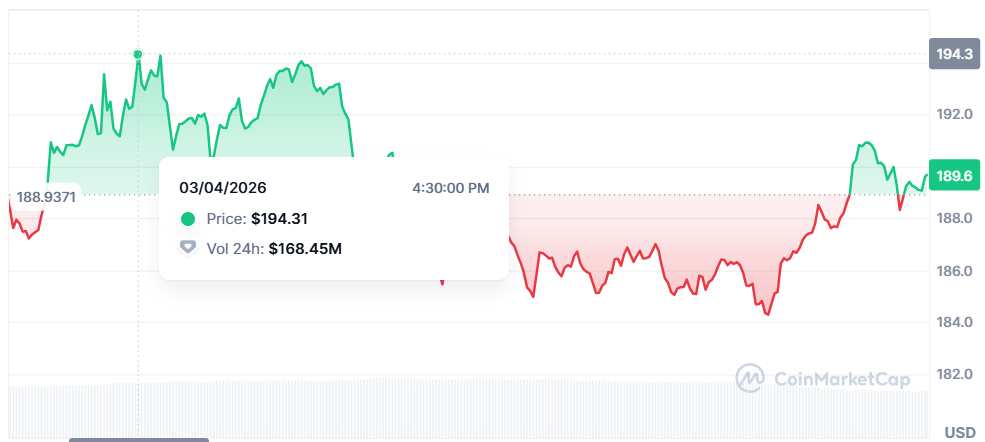Click the 194.3 high price badge
Screen dimensions: 985x442
pos(951,54)
